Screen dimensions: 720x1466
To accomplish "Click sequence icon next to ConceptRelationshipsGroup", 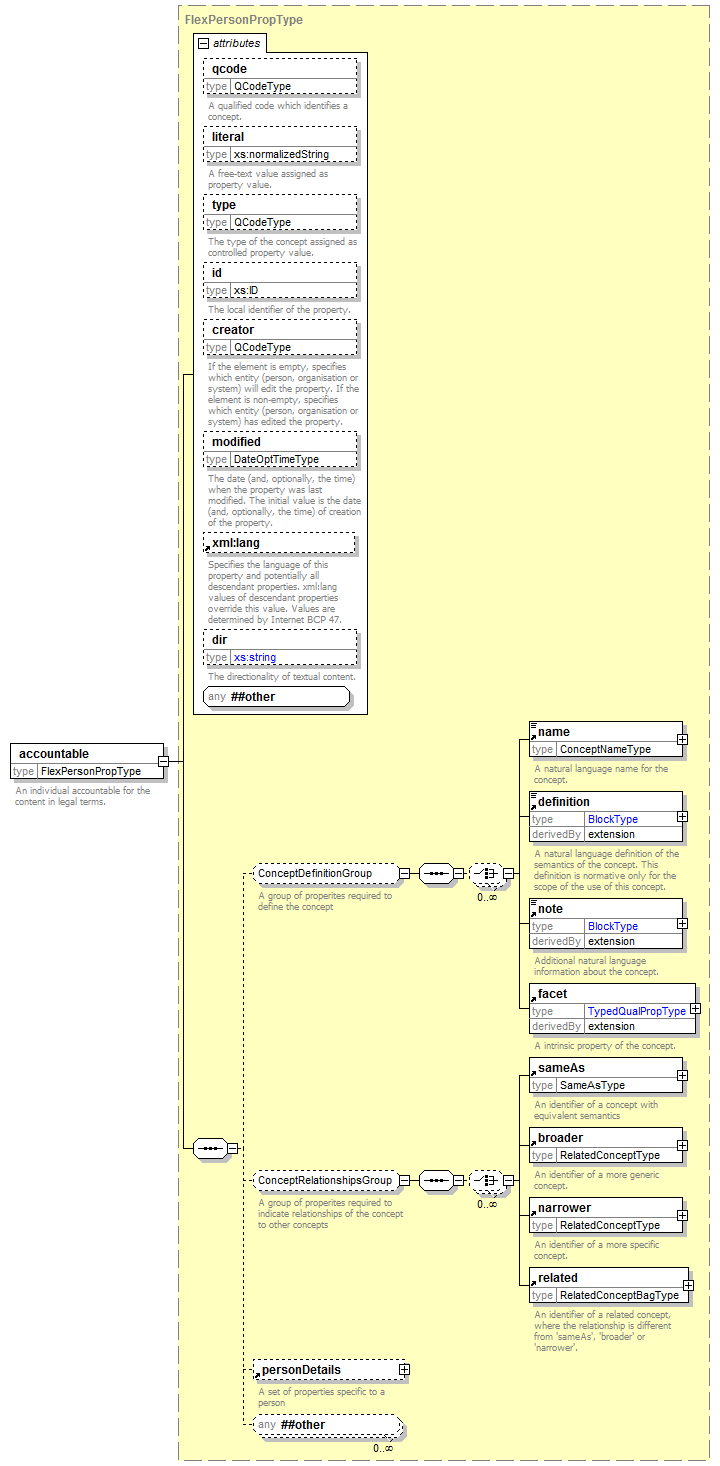I will pos(435,1180).
